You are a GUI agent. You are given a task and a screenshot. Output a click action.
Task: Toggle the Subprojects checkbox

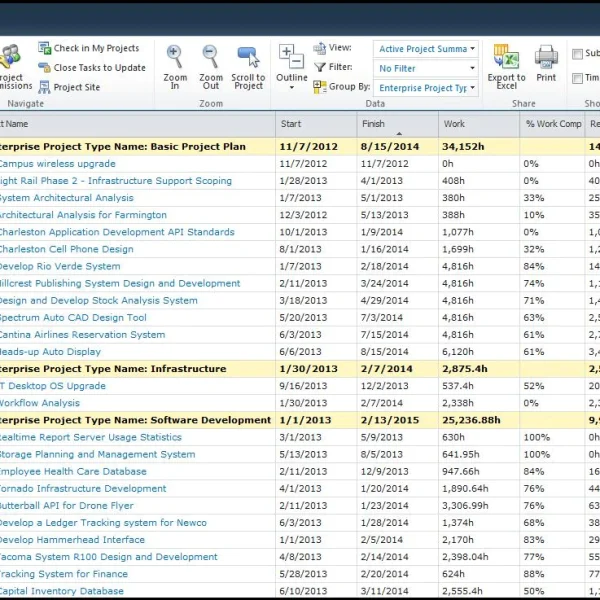pos(577,54)
